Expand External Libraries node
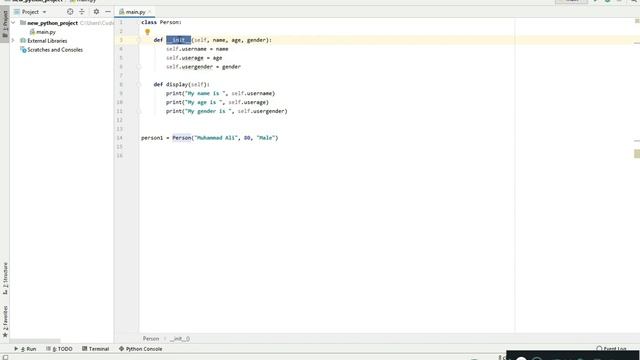The width and height of the screenshot is (640, 360). click(13, 41)
